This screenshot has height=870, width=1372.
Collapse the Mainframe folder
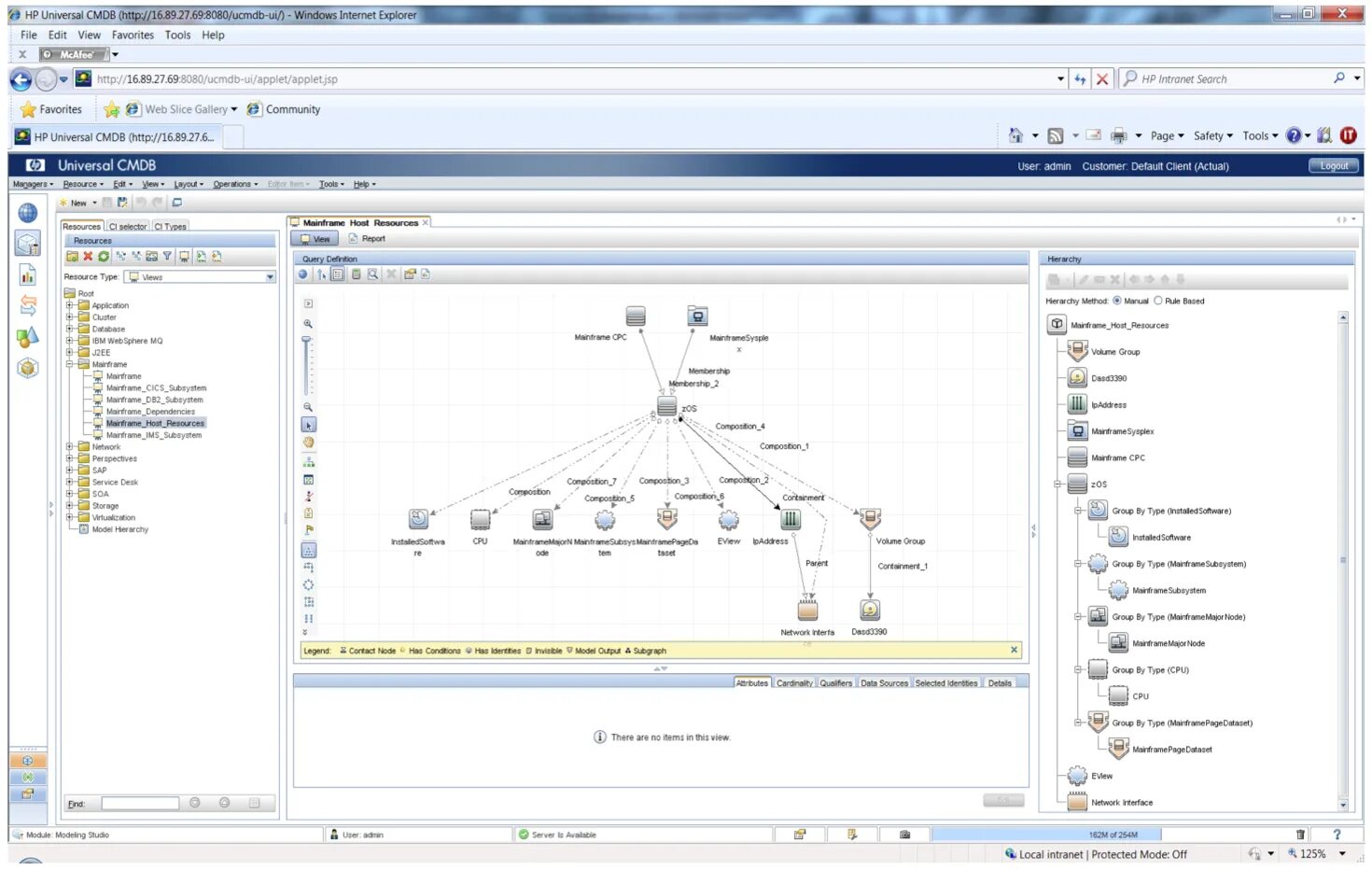[x=69, y=364]
